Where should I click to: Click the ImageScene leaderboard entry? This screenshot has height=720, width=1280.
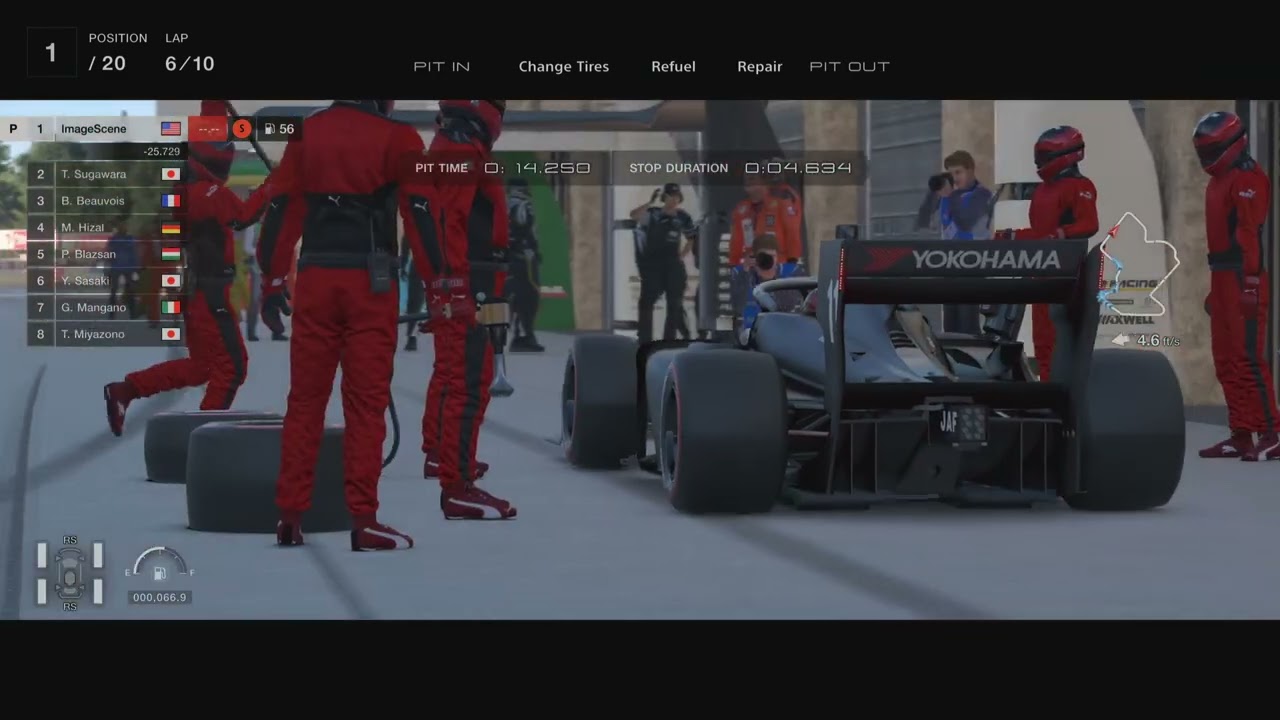coord(94,129)
